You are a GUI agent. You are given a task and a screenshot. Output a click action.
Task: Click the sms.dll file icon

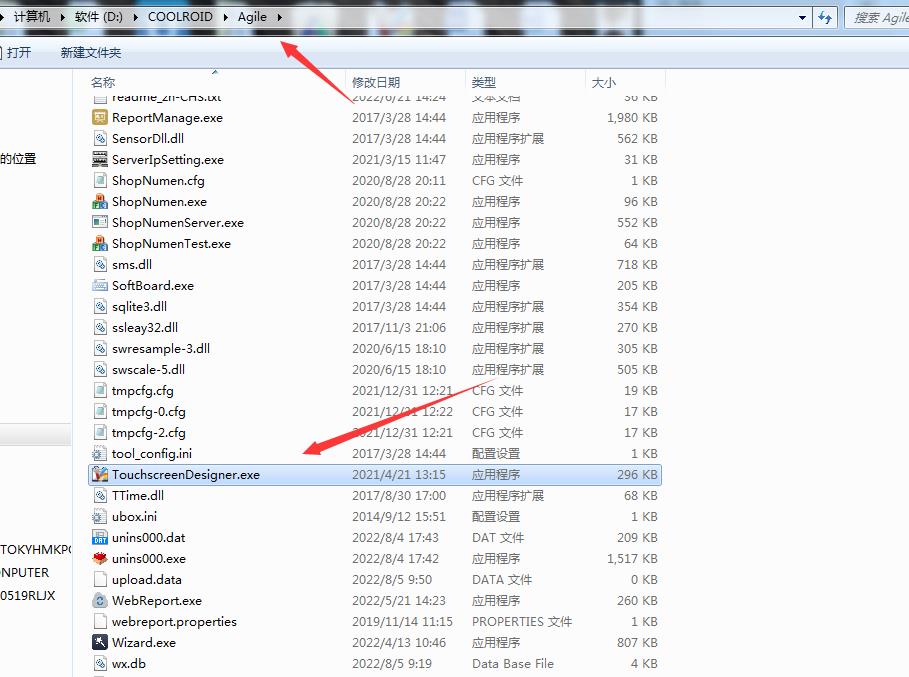click(x=100, y=264)
